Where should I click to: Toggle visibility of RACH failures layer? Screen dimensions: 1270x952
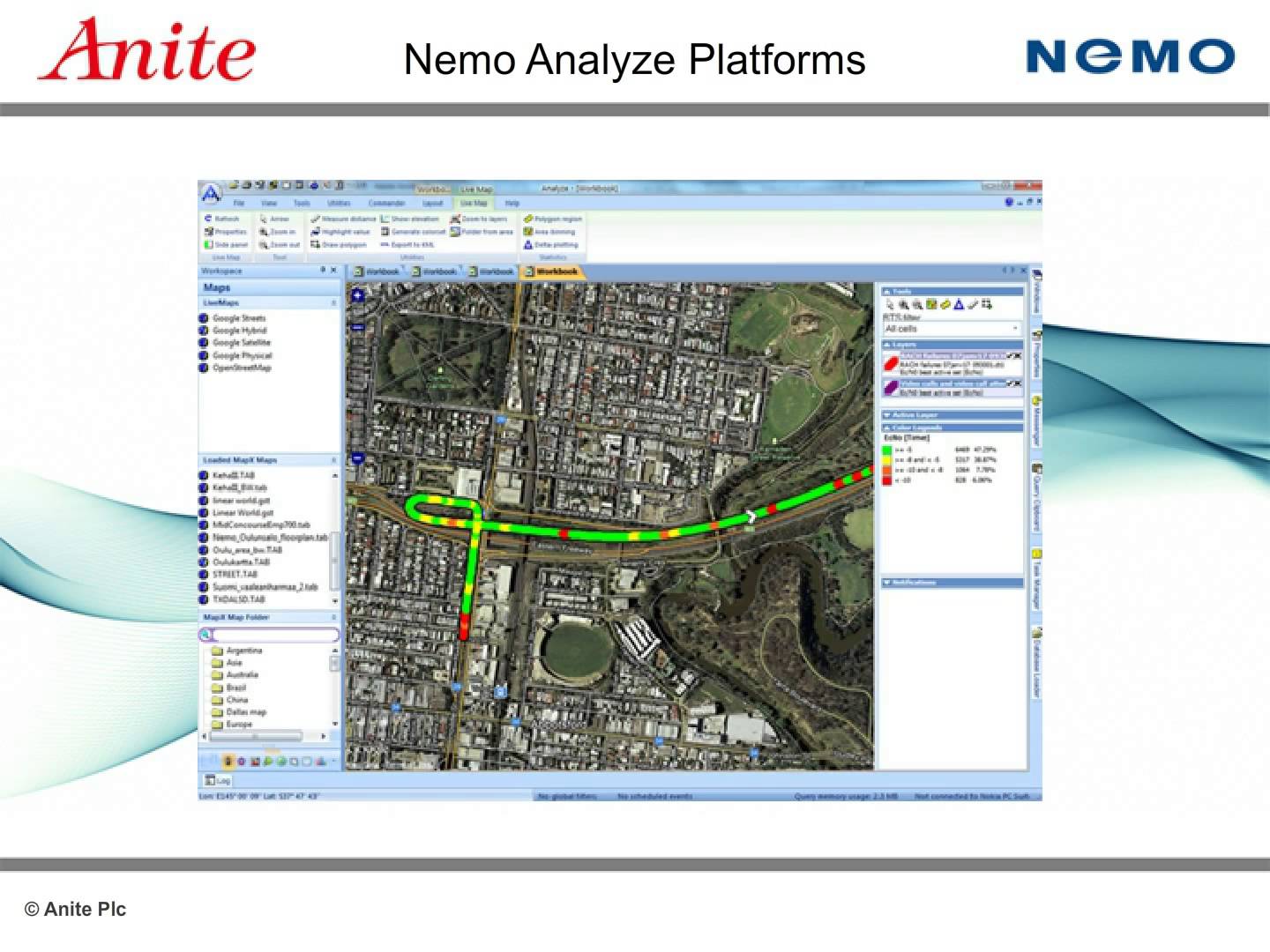pyautogui.click(x=1009, y=355)
